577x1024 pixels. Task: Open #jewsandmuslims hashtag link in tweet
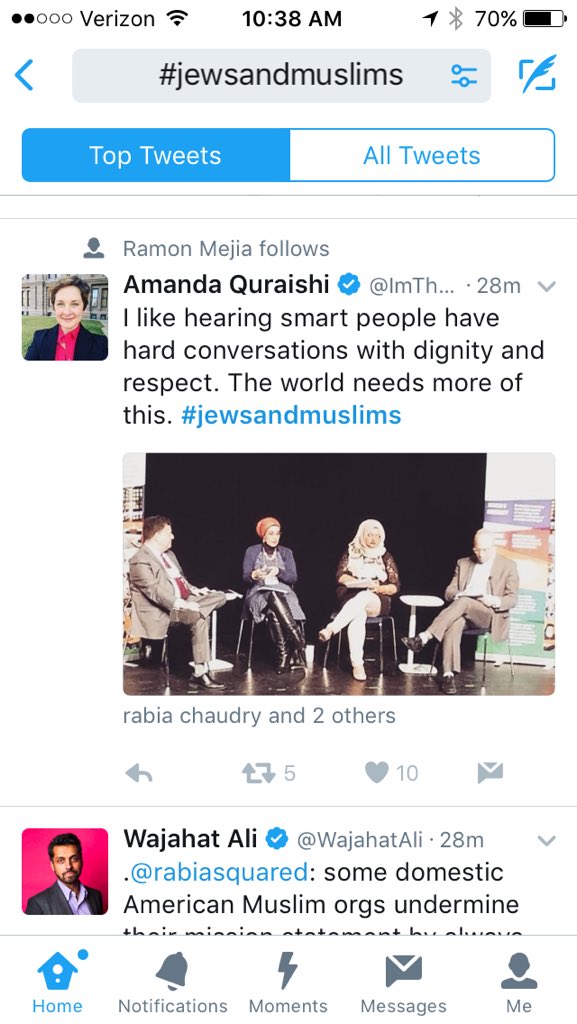point(291,415)
